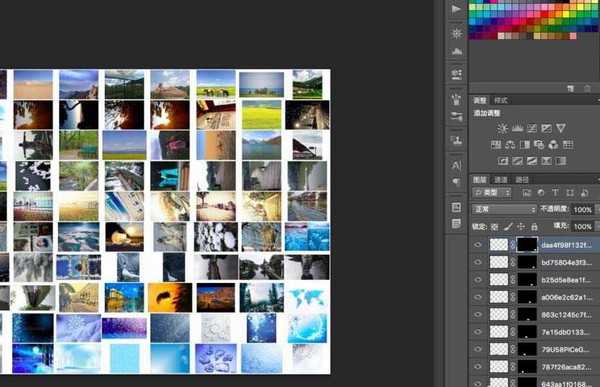Open the layer filter type dropdown
The height and width of the screenshot is (387, 600).
coord(492,193)
